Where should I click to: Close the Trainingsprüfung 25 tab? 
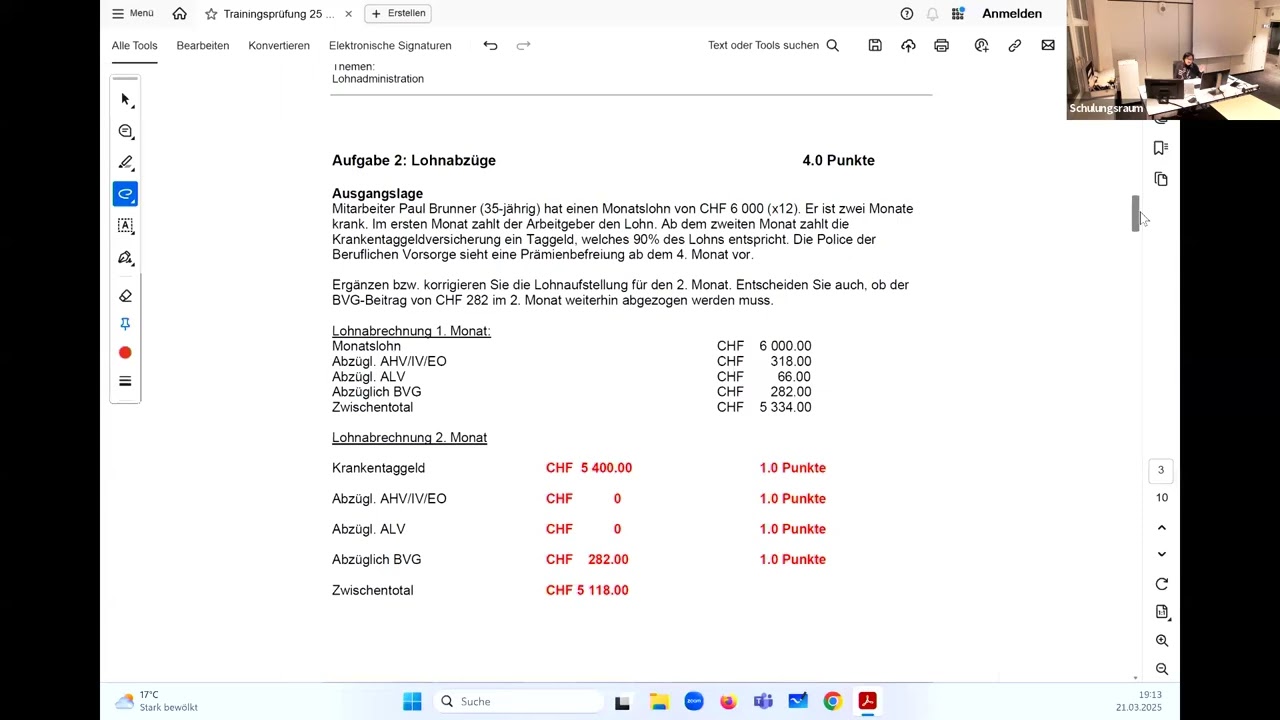click(x=348, y=14)
